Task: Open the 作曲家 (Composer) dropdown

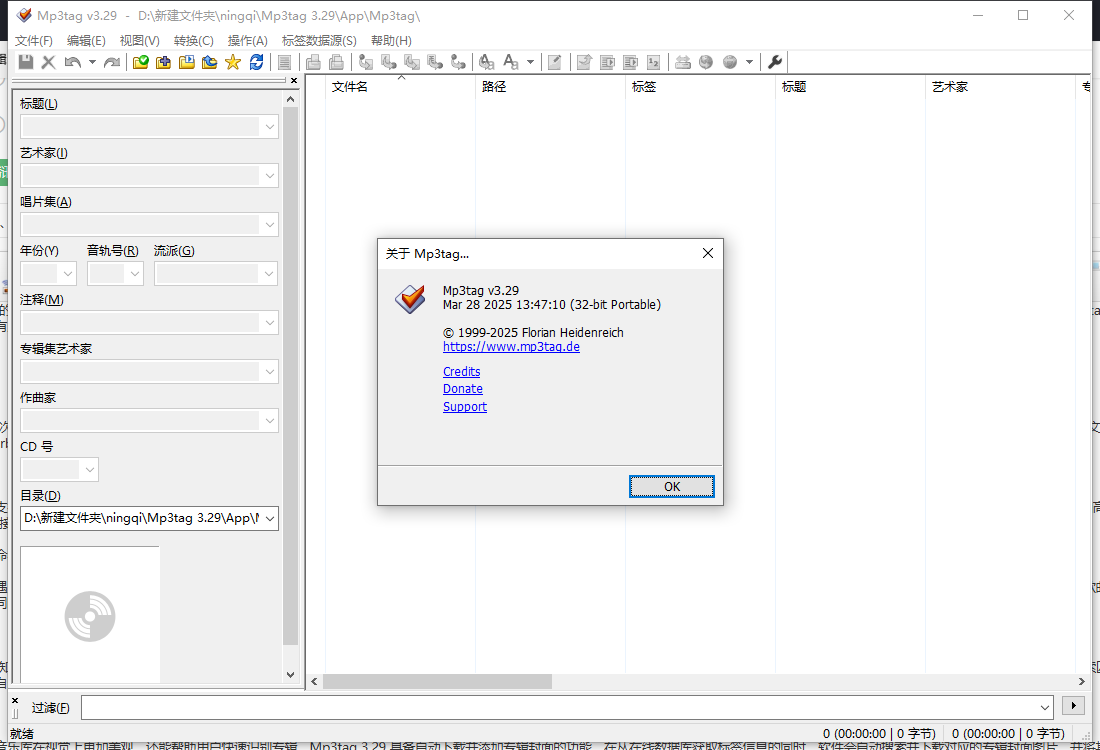Action: click(269, 421)
